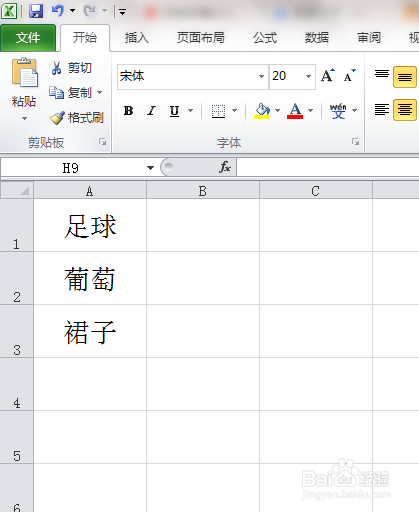Select the 格式刷 format painter
Image resolution: width=419 pixels, height=512 pixels.
[77, 118]
